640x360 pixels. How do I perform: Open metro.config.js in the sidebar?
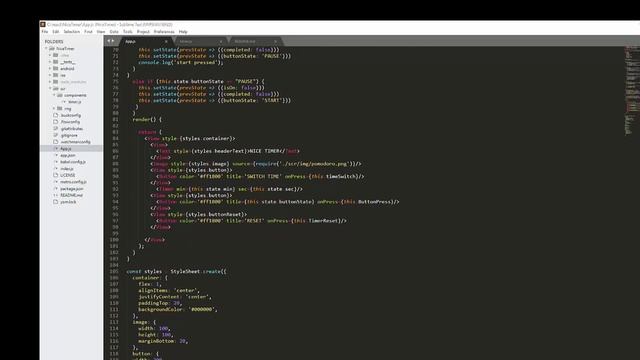tap(73, 182)
